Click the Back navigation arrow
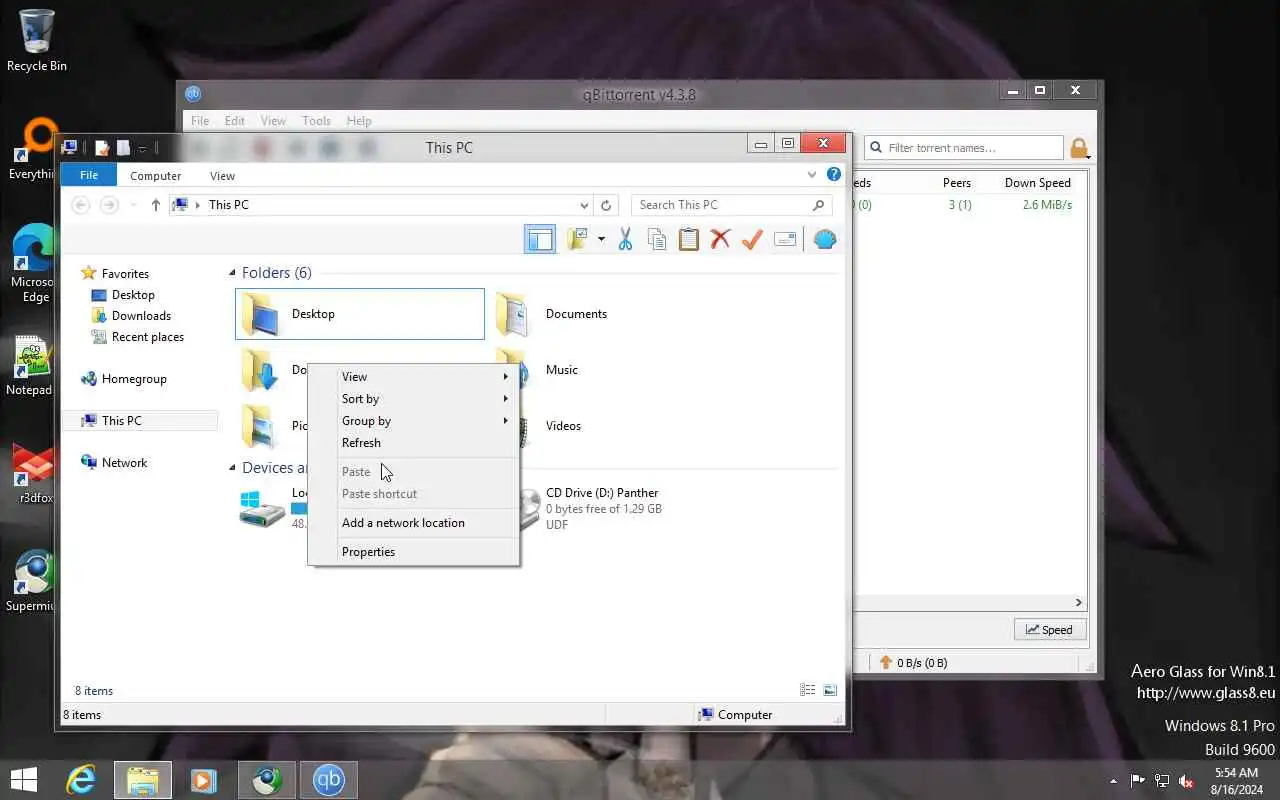This screenshot has height=800, width=1280. (81, 205)
